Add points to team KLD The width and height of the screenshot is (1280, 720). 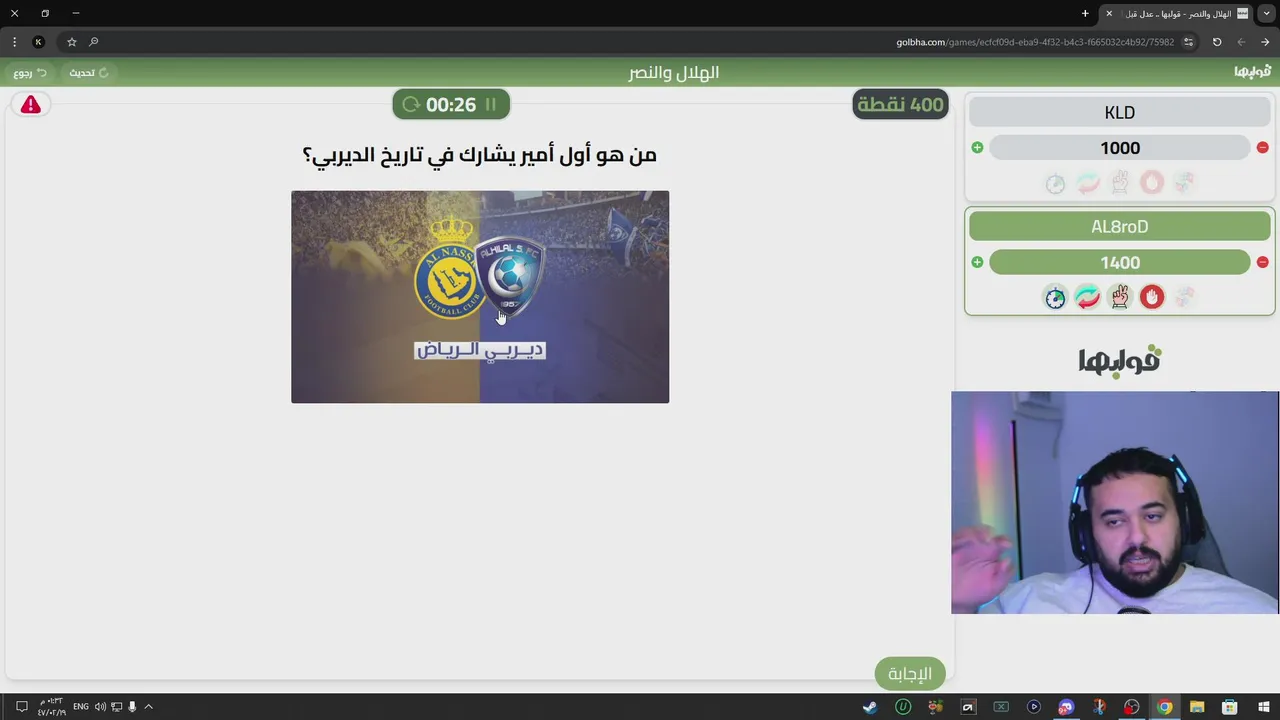coord(977,148)
